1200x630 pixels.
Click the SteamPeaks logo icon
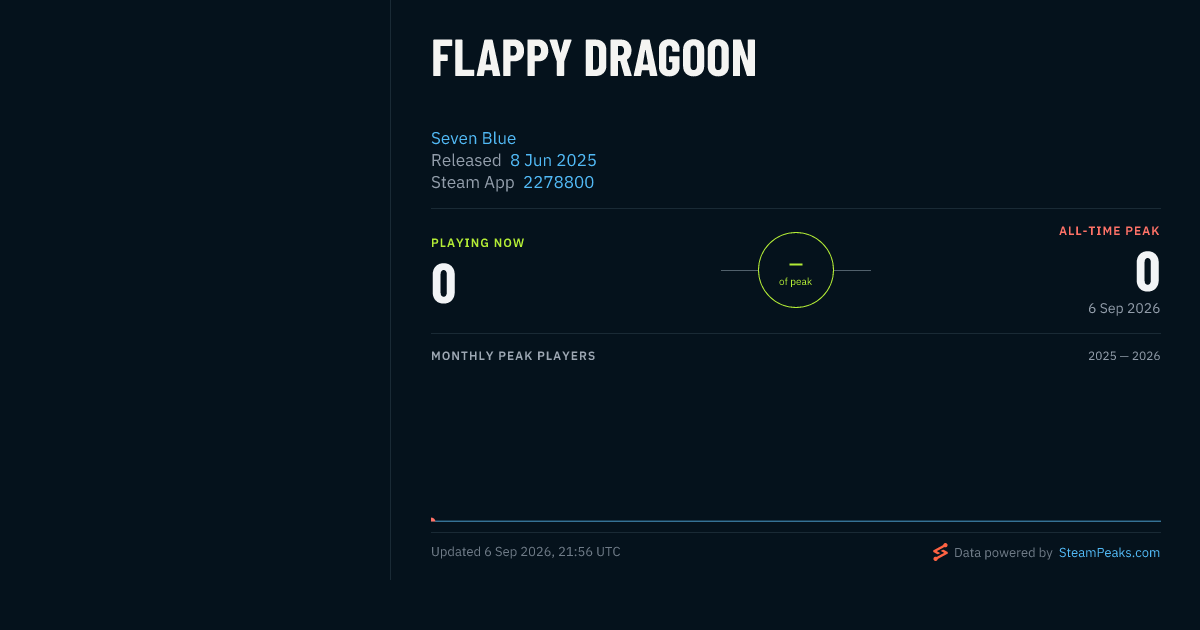click(x=940, y=552)
